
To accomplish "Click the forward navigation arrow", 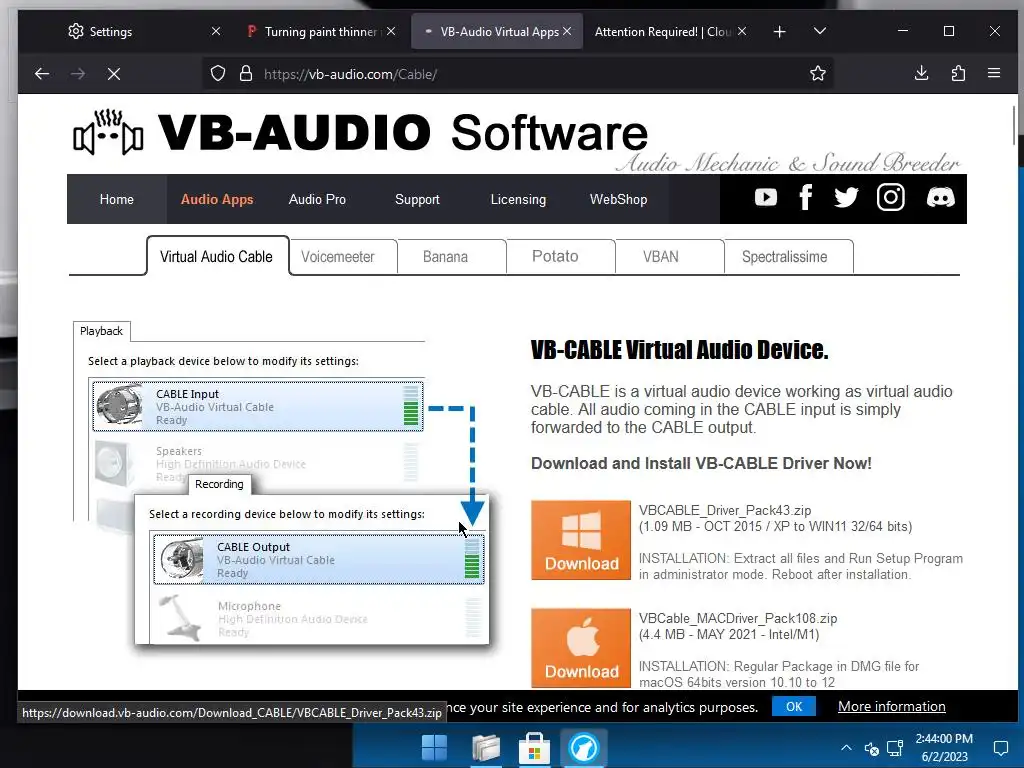I will click(x=78, y=74).
